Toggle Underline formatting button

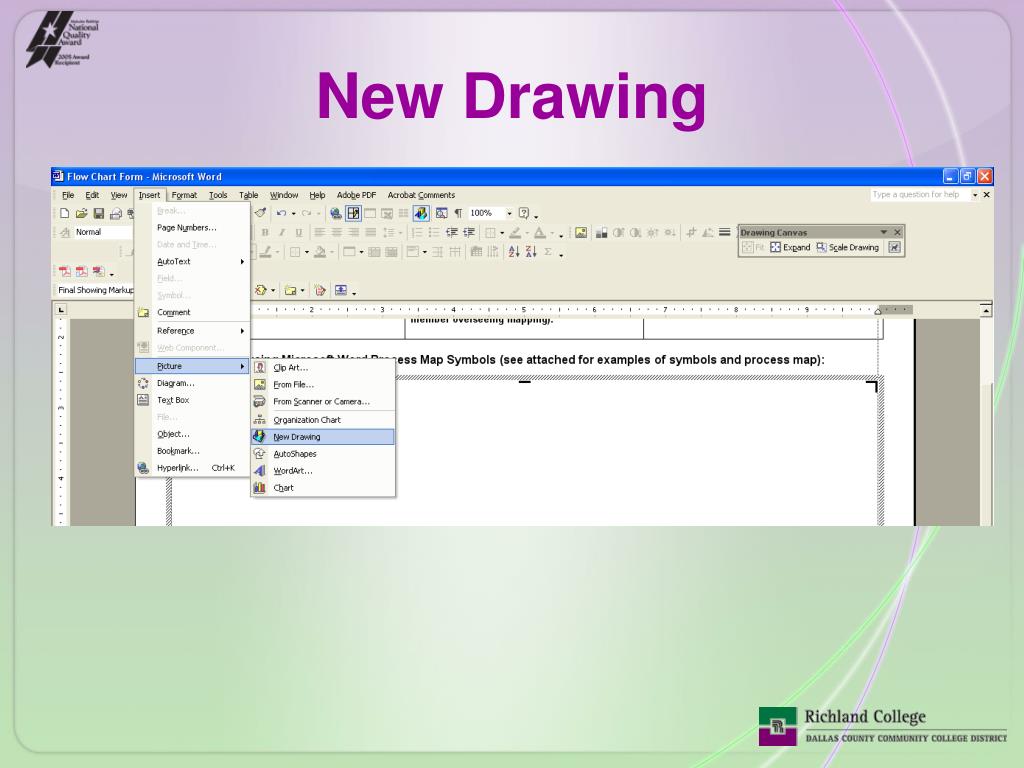(x=298, y=232)
